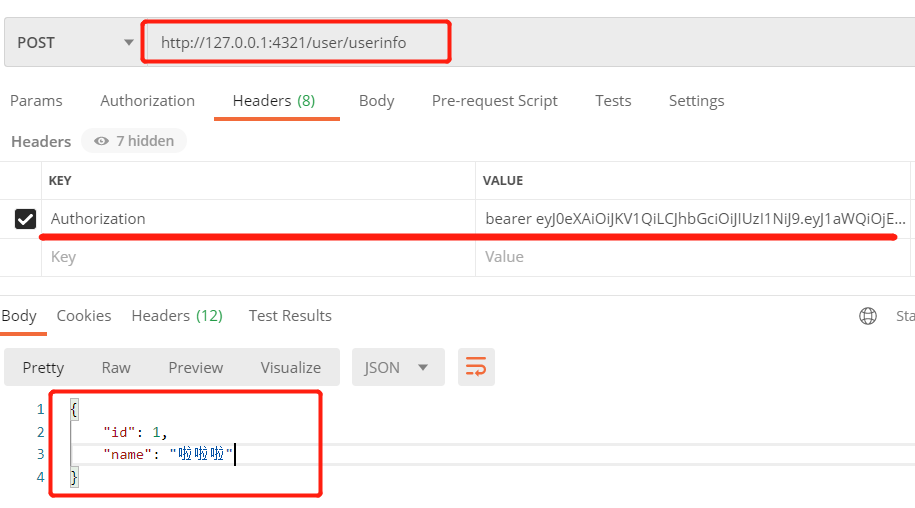Show the response Cookies tab
915x508 pixels.
[x=84, y=316]
